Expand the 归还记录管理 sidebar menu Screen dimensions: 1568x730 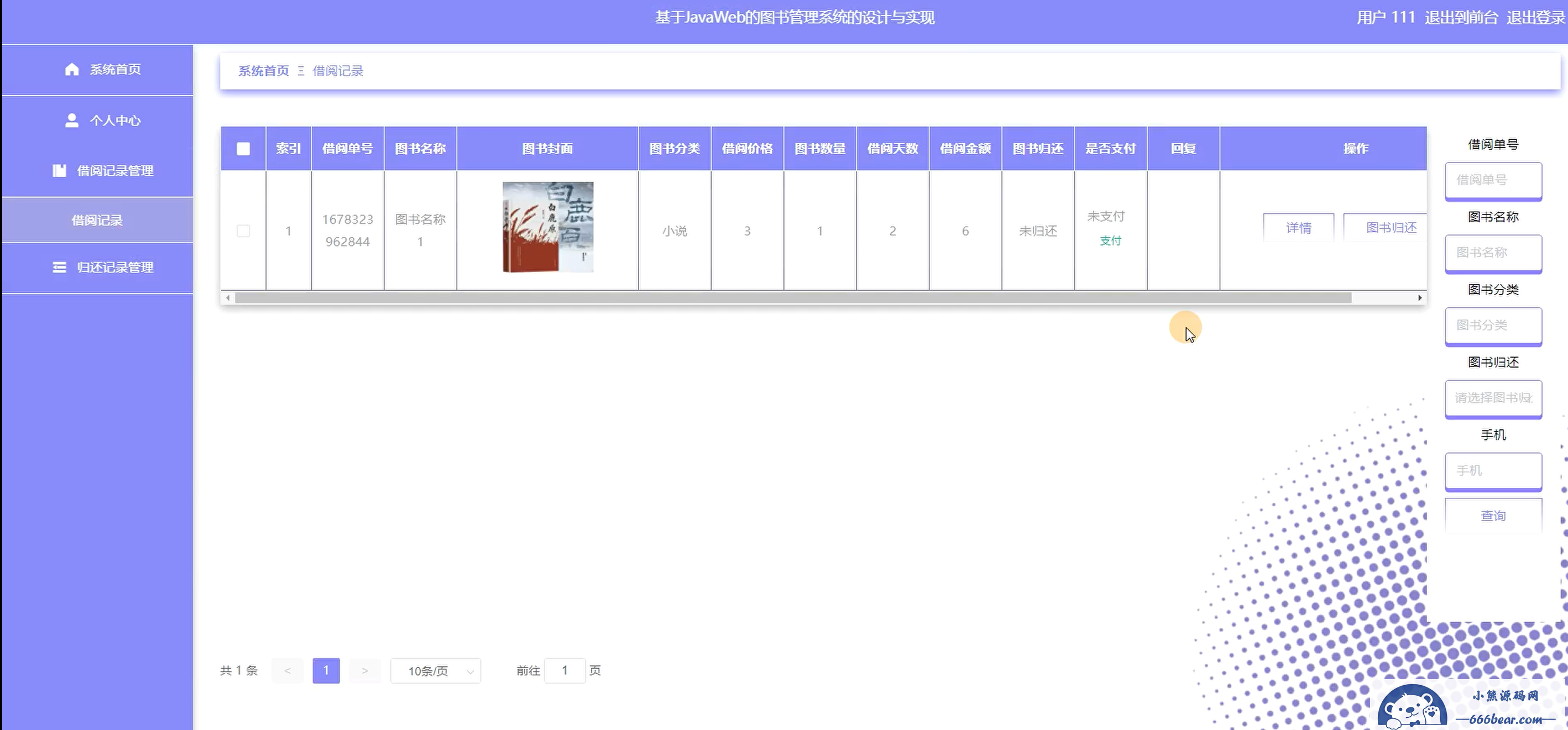pyautogui.click(x=114, y=267)
